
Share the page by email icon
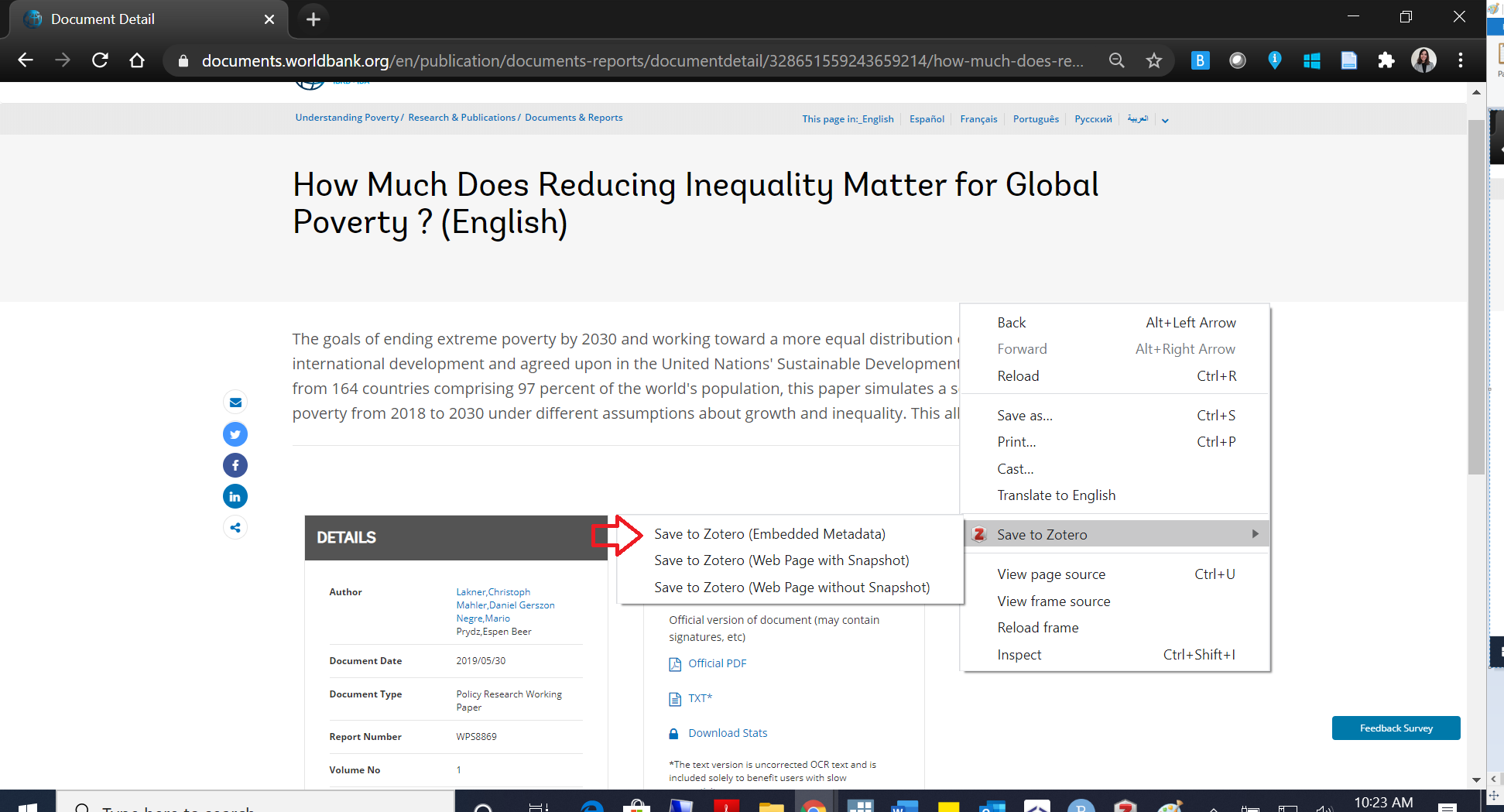[235, 403]
